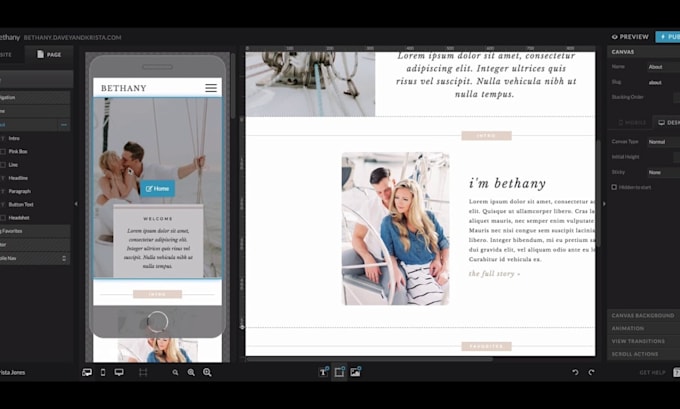The image size is (680, 409).
Task: Add a rectangle shape element
Action: tap(339, 372)
